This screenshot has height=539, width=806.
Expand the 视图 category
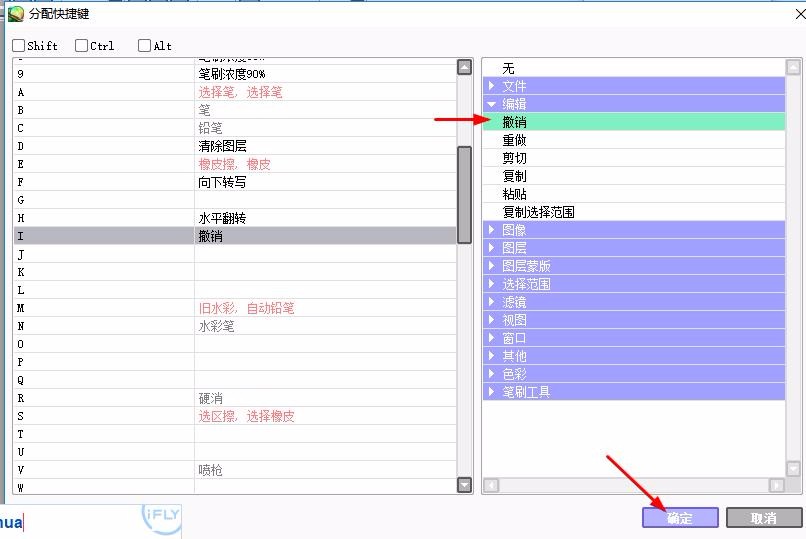[x=491, y=320]
